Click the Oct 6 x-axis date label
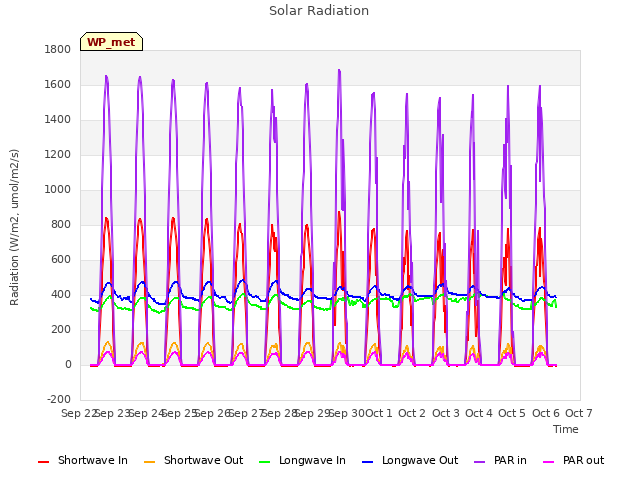 coord(546,413)
